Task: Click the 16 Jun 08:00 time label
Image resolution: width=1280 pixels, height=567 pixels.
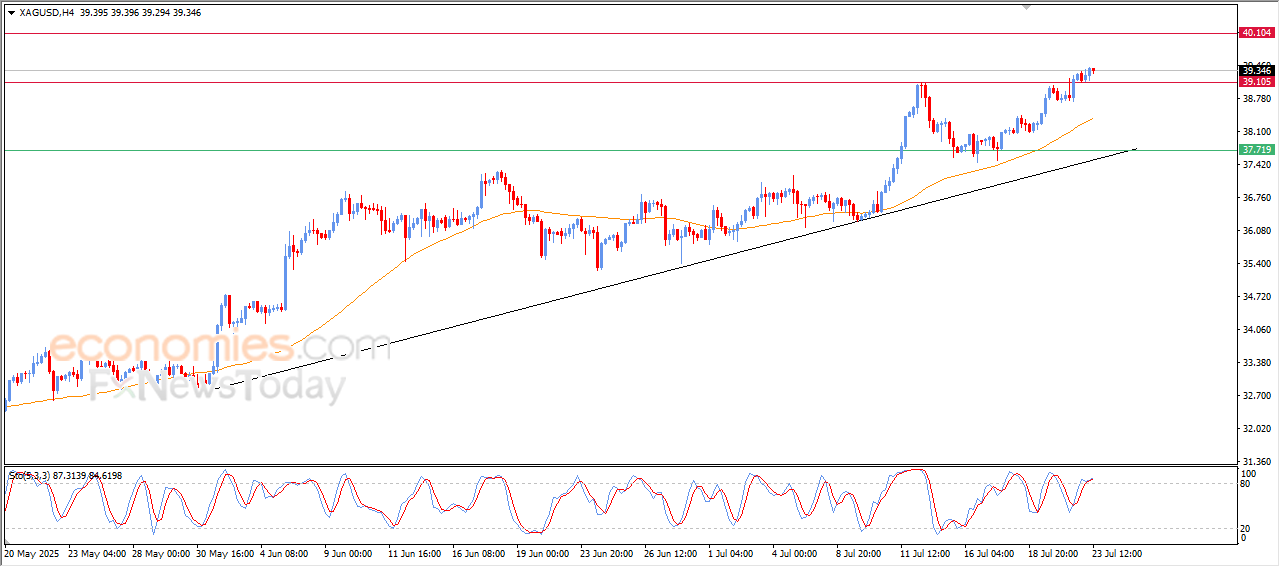Action: click(480, 552)
